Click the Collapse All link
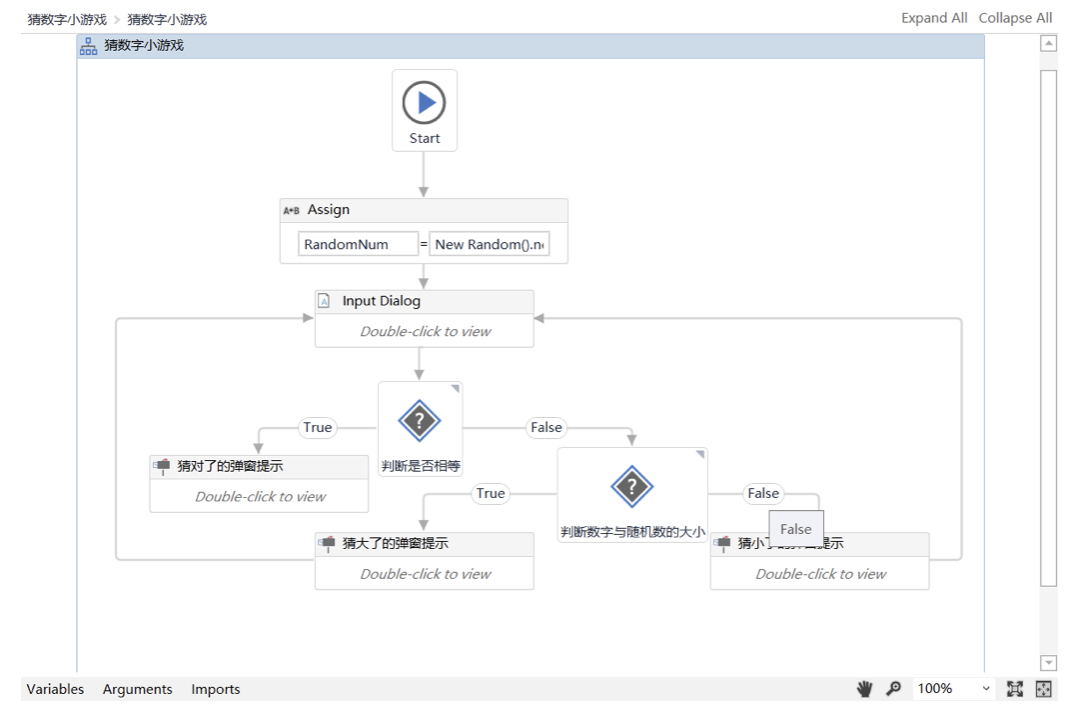The image size is (1076, 712). (x=1016, y=17)
